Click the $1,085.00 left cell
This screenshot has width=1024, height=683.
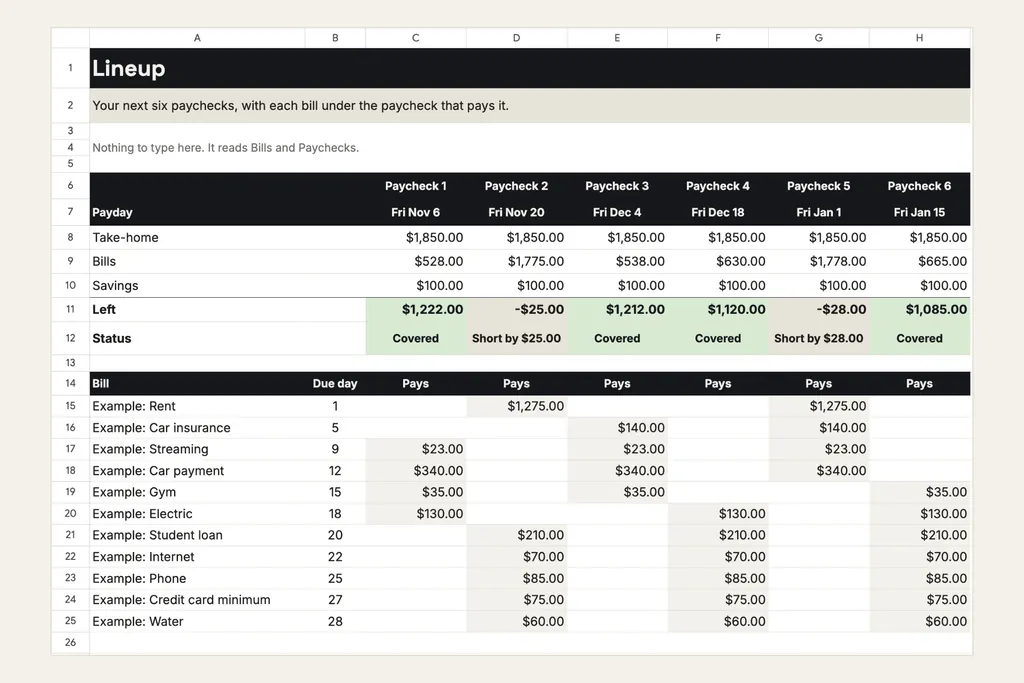tap(920, 310)
